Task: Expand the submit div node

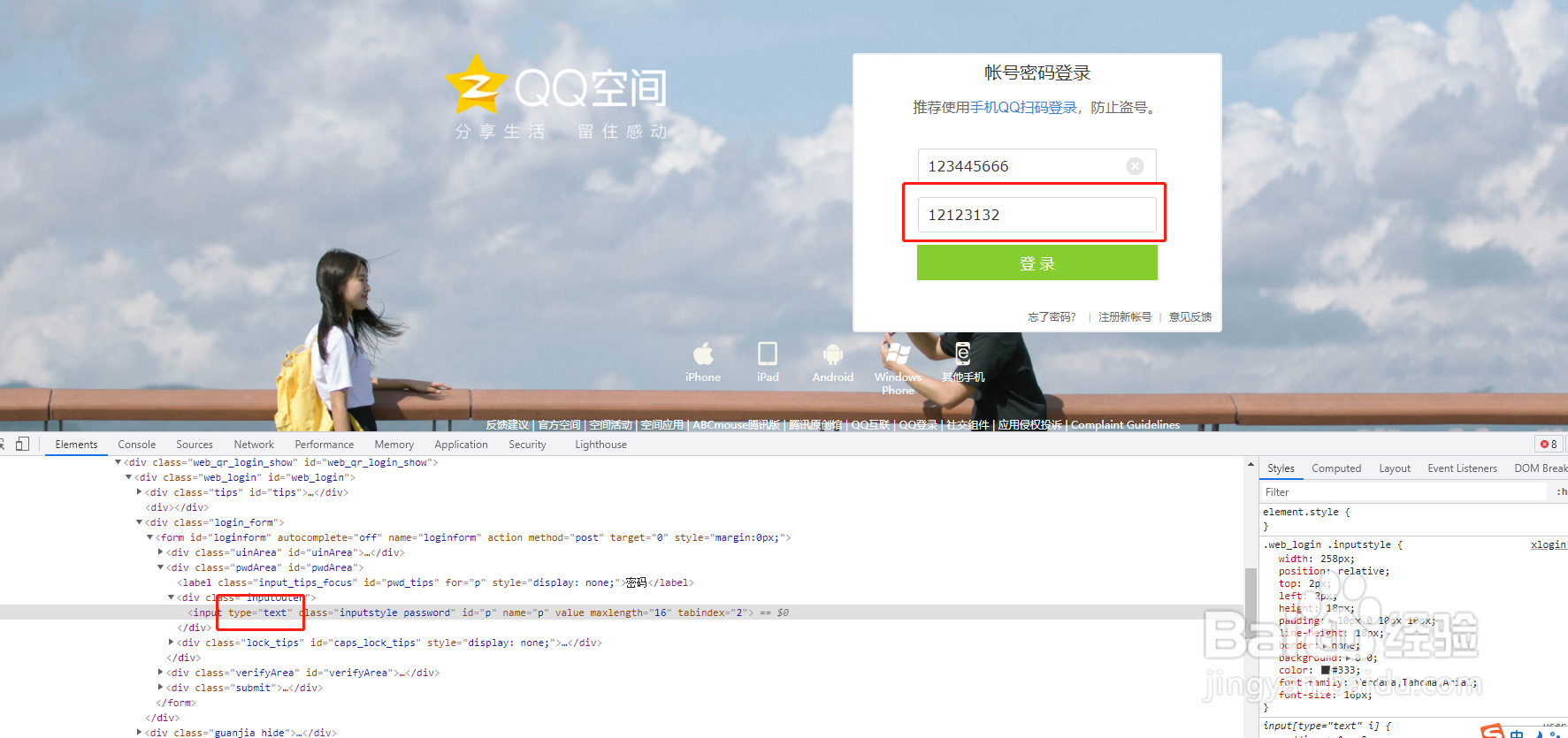Action: coord(160,688)
